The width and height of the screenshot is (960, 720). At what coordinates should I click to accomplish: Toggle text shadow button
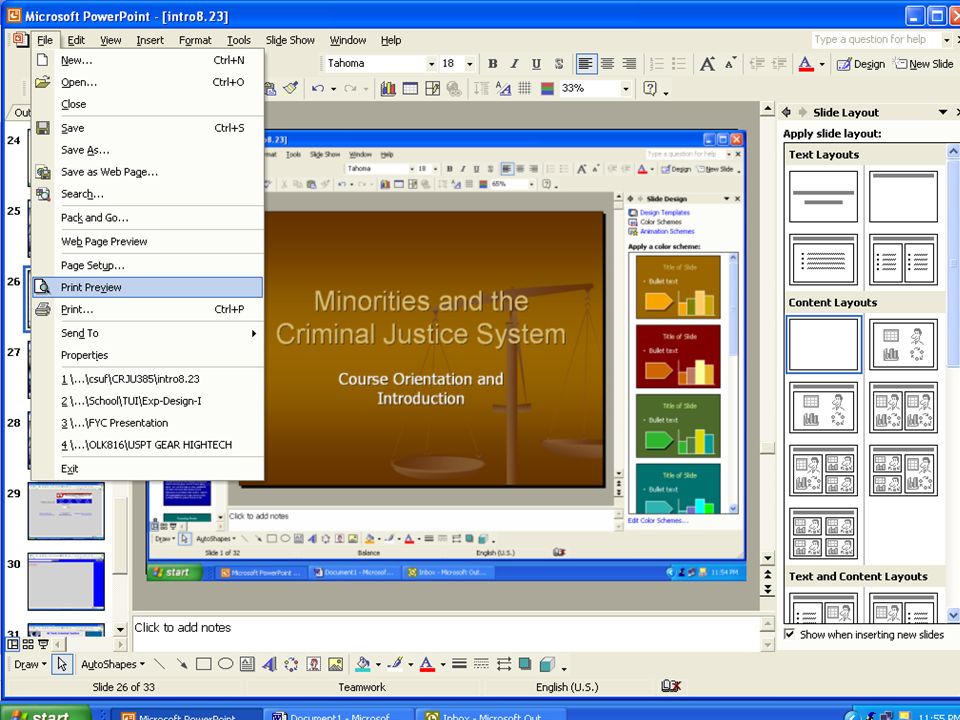tap(558, 64)
